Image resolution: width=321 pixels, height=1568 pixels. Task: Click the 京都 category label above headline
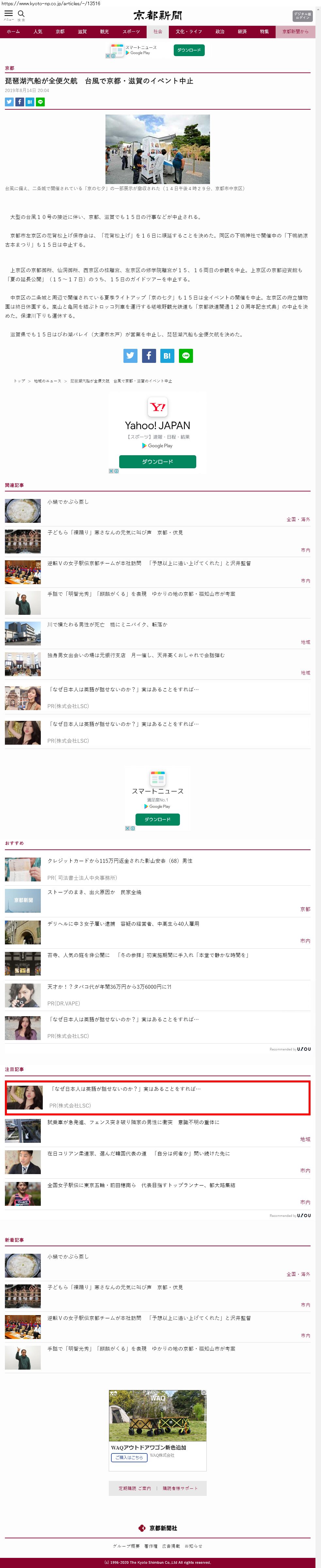10,68
